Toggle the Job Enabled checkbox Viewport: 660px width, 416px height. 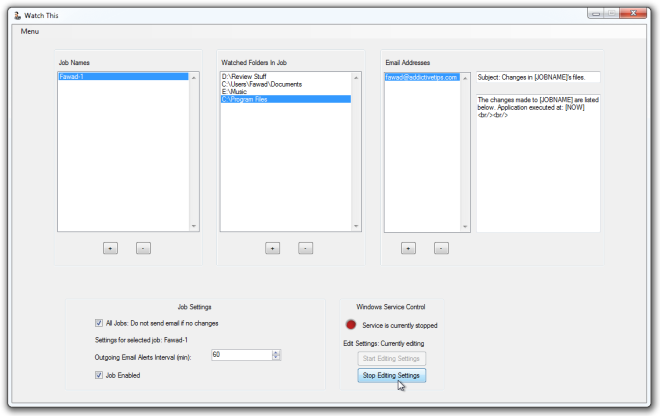(99, 375)
